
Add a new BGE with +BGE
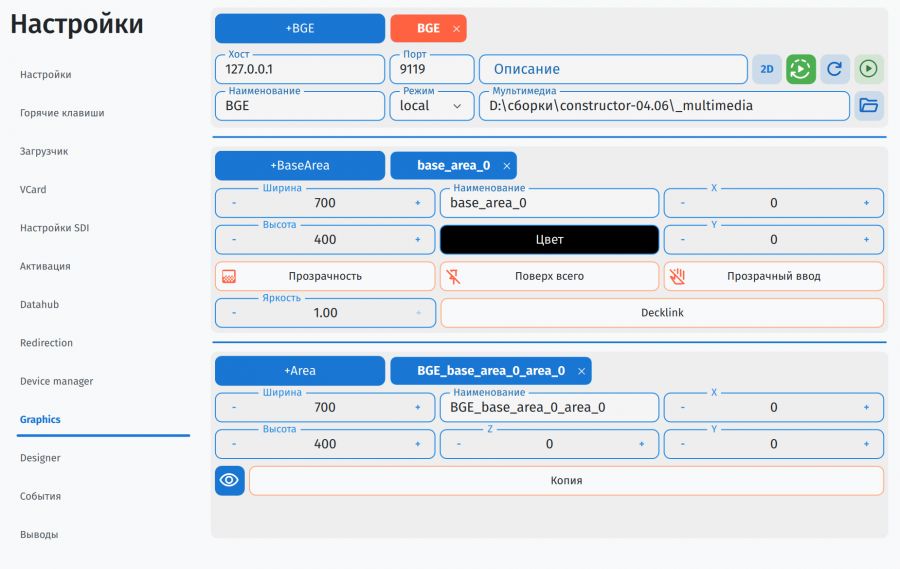coord(300,28)
